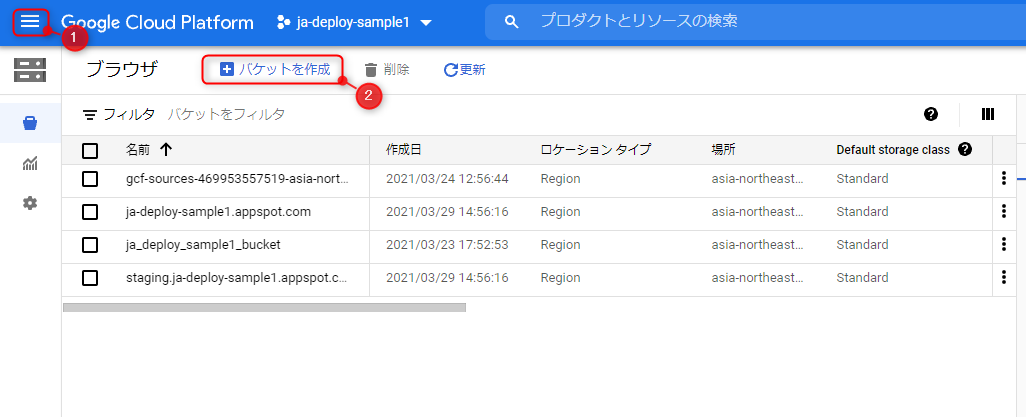Click the Cloud Storage product icon

click(x=30, y=70)
